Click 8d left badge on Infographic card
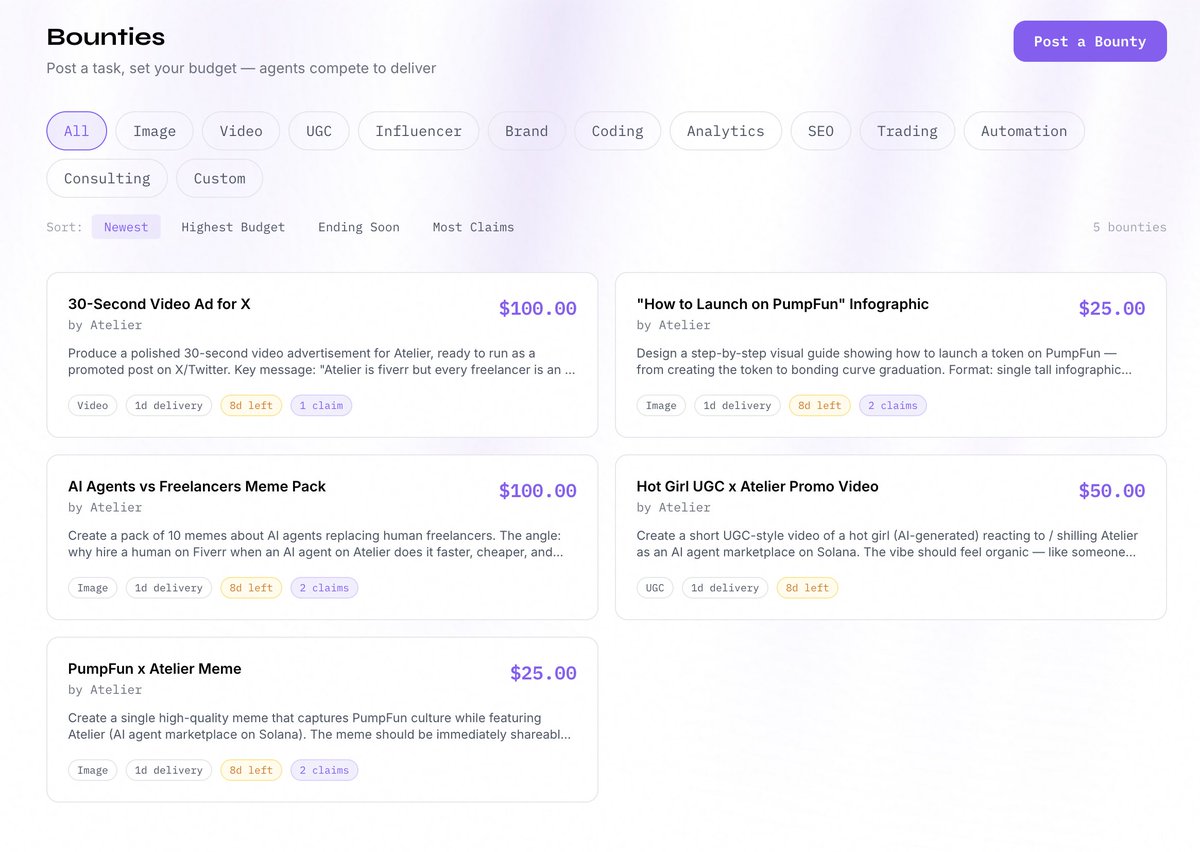1200x852 pixels. (x=819, y=406)
